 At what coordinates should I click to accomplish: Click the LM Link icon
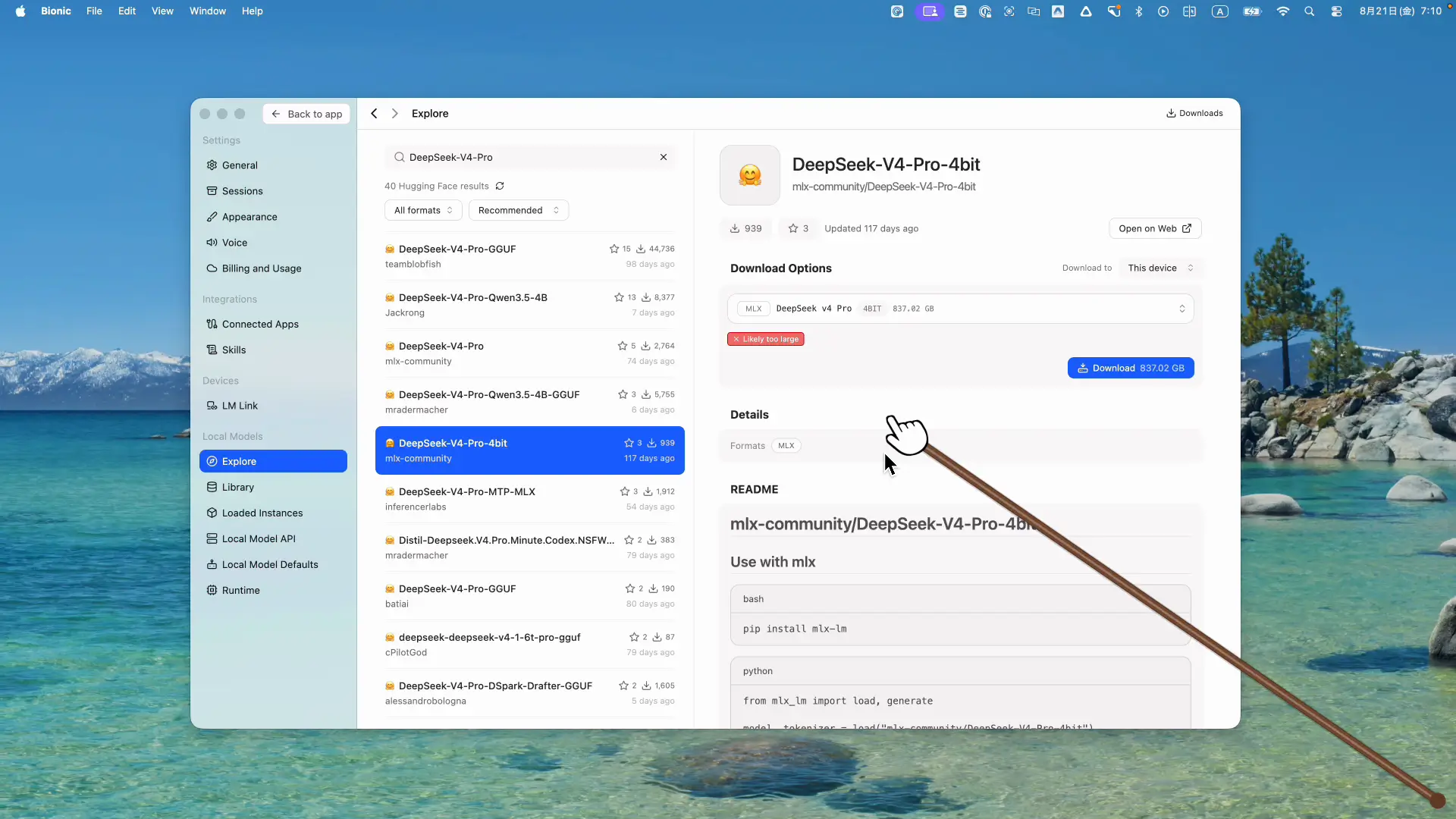coord(212,406)
